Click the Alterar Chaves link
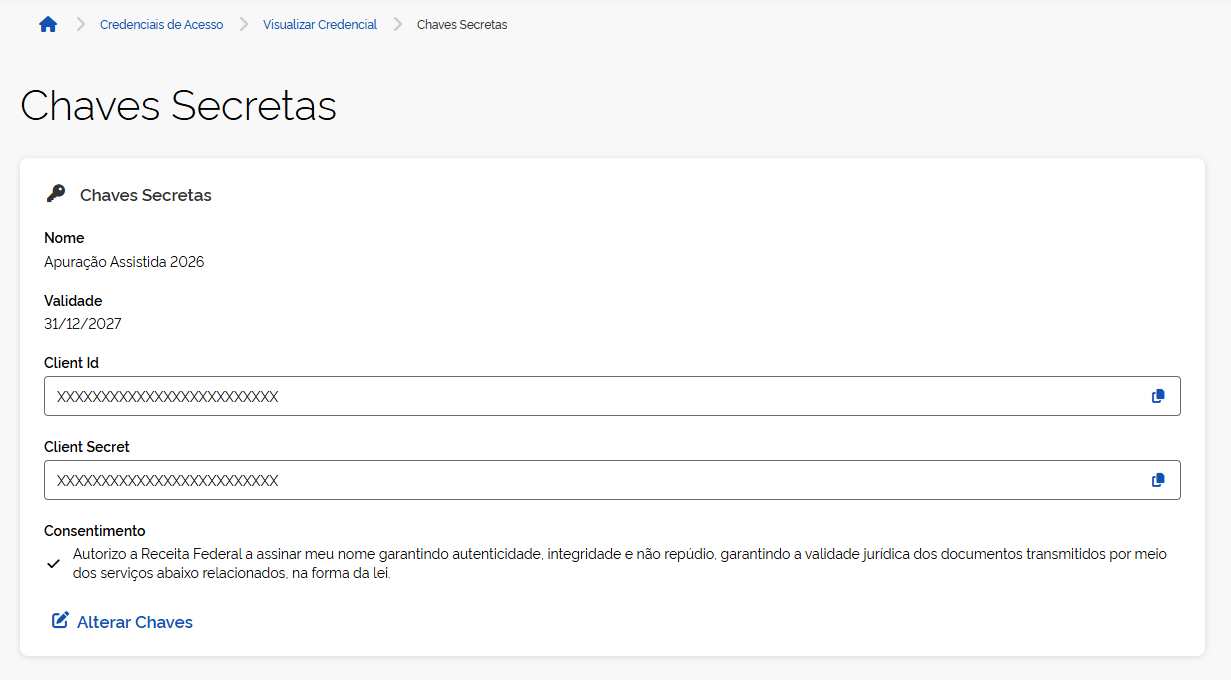This screenshot has width=1231, height=680. pos(122,622)
